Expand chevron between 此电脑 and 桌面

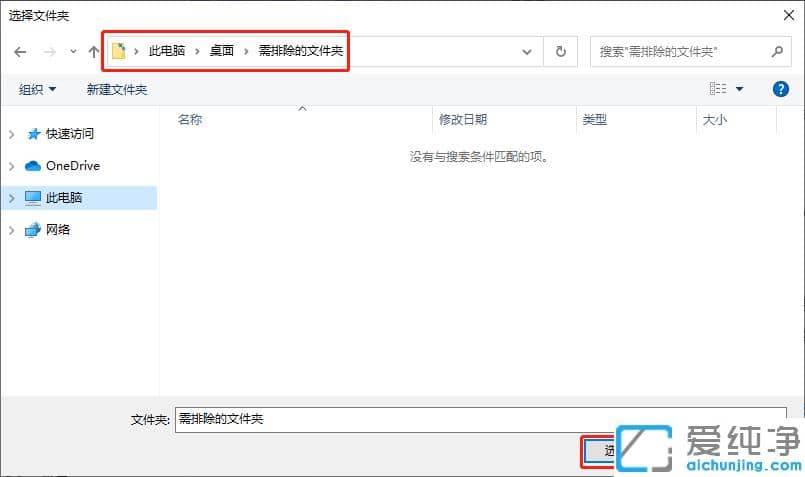(197, 51)
